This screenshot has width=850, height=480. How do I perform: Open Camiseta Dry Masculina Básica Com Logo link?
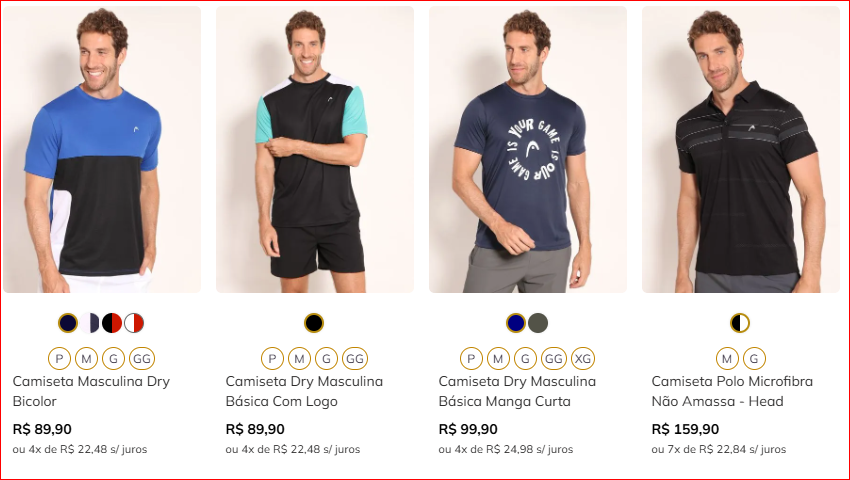click(304, 391)
